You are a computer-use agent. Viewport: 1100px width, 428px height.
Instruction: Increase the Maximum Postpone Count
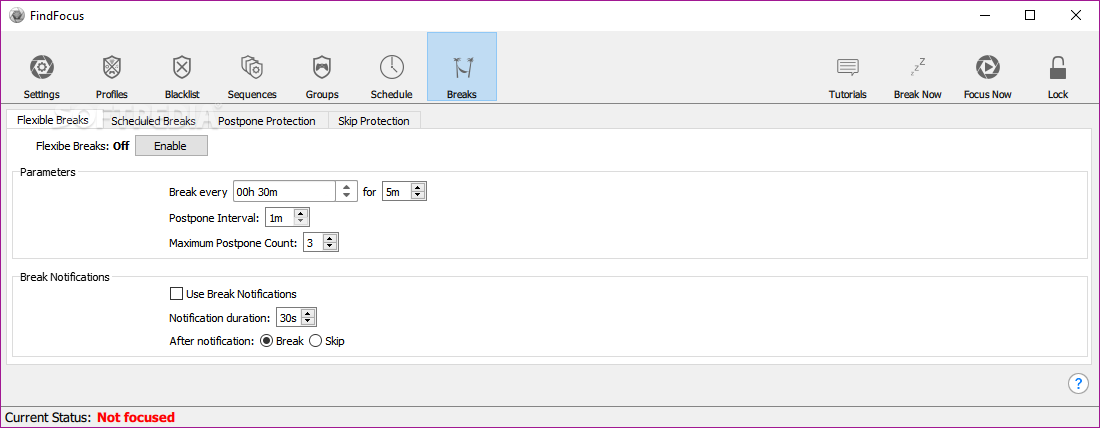[x=331, y=239]
